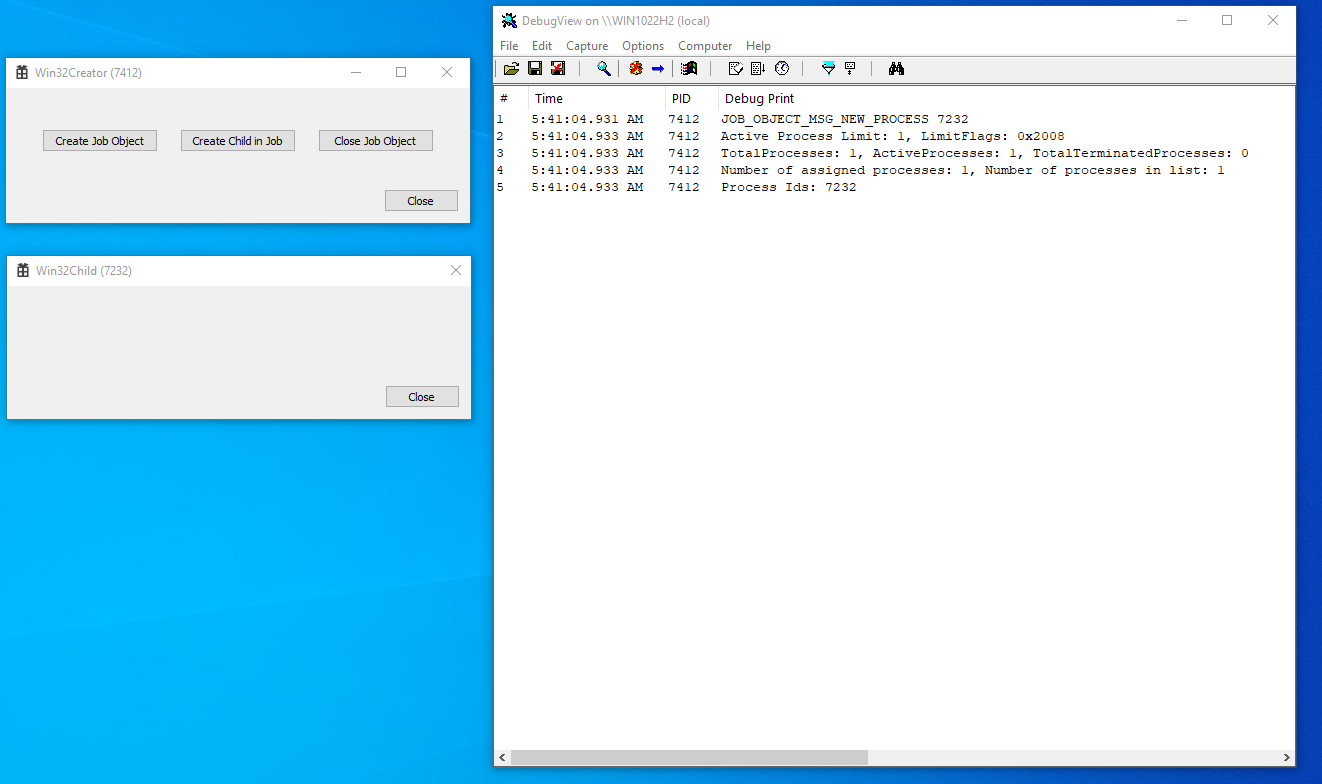Screen dimensions: 1322x784
Task: Click the Win32Creator window title icon
Action: [23, 72]
